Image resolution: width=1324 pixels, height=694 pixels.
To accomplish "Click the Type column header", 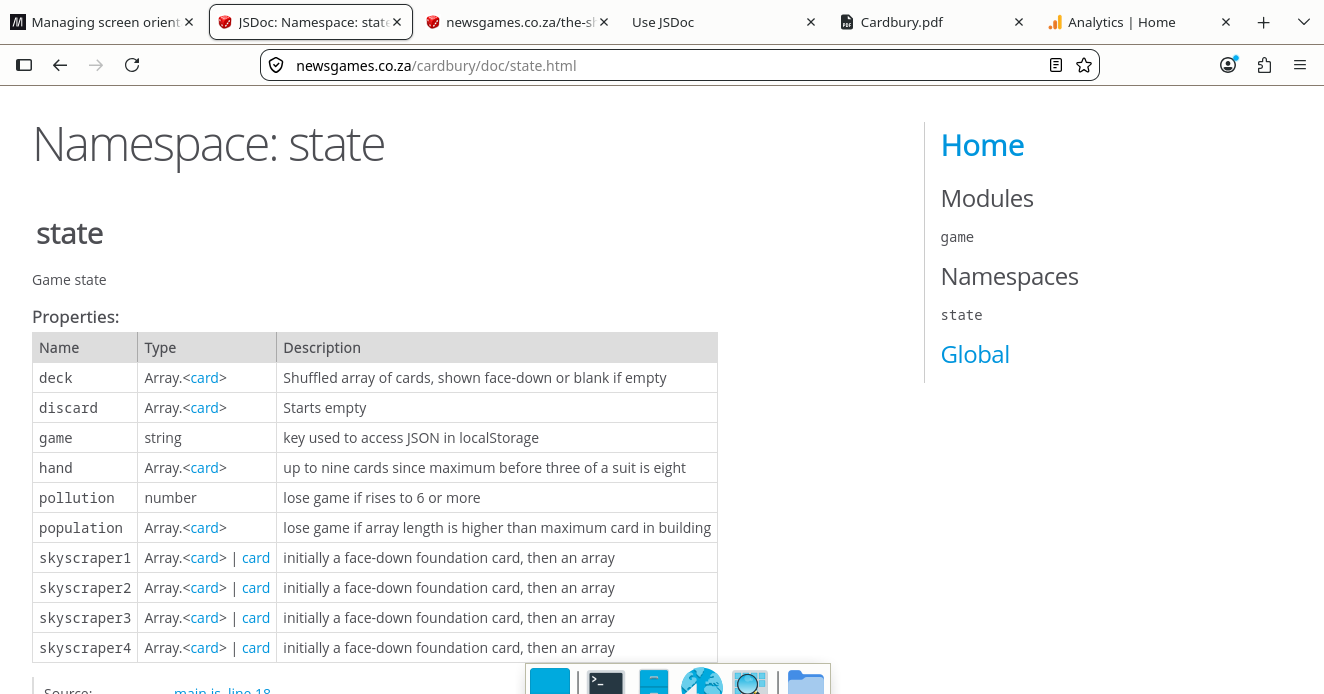I will [x=207, y=348].
